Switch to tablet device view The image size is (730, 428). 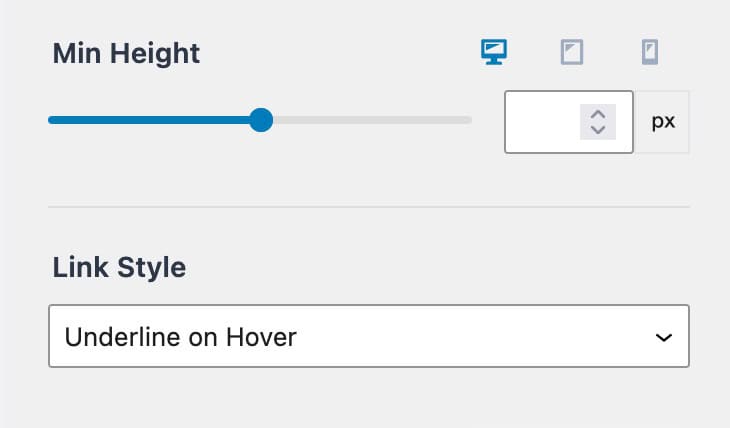571,52
